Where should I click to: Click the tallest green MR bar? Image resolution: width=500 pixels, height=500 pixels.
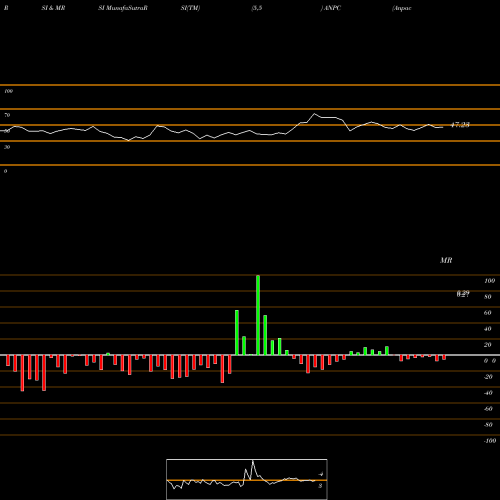(258, 315)
